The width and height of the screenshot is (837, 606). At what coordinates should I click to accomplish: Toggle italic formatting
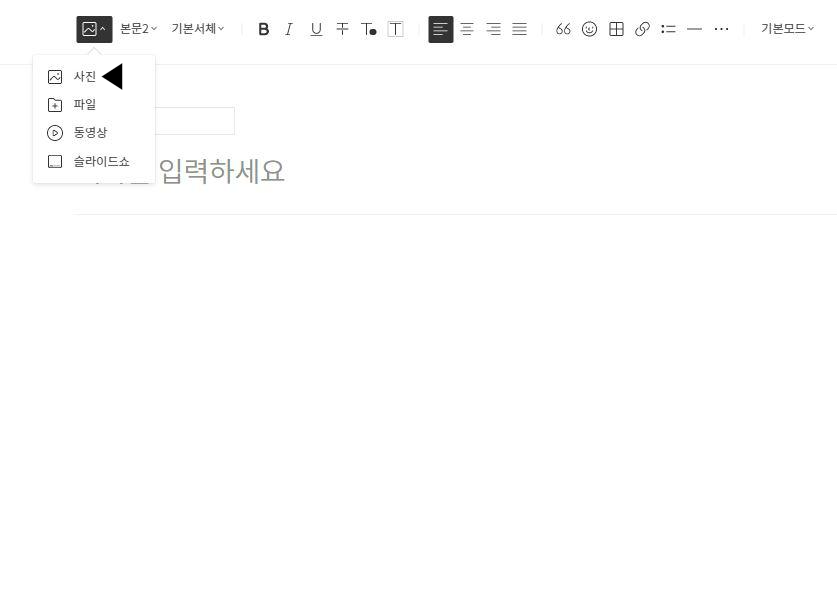[289, 29]
